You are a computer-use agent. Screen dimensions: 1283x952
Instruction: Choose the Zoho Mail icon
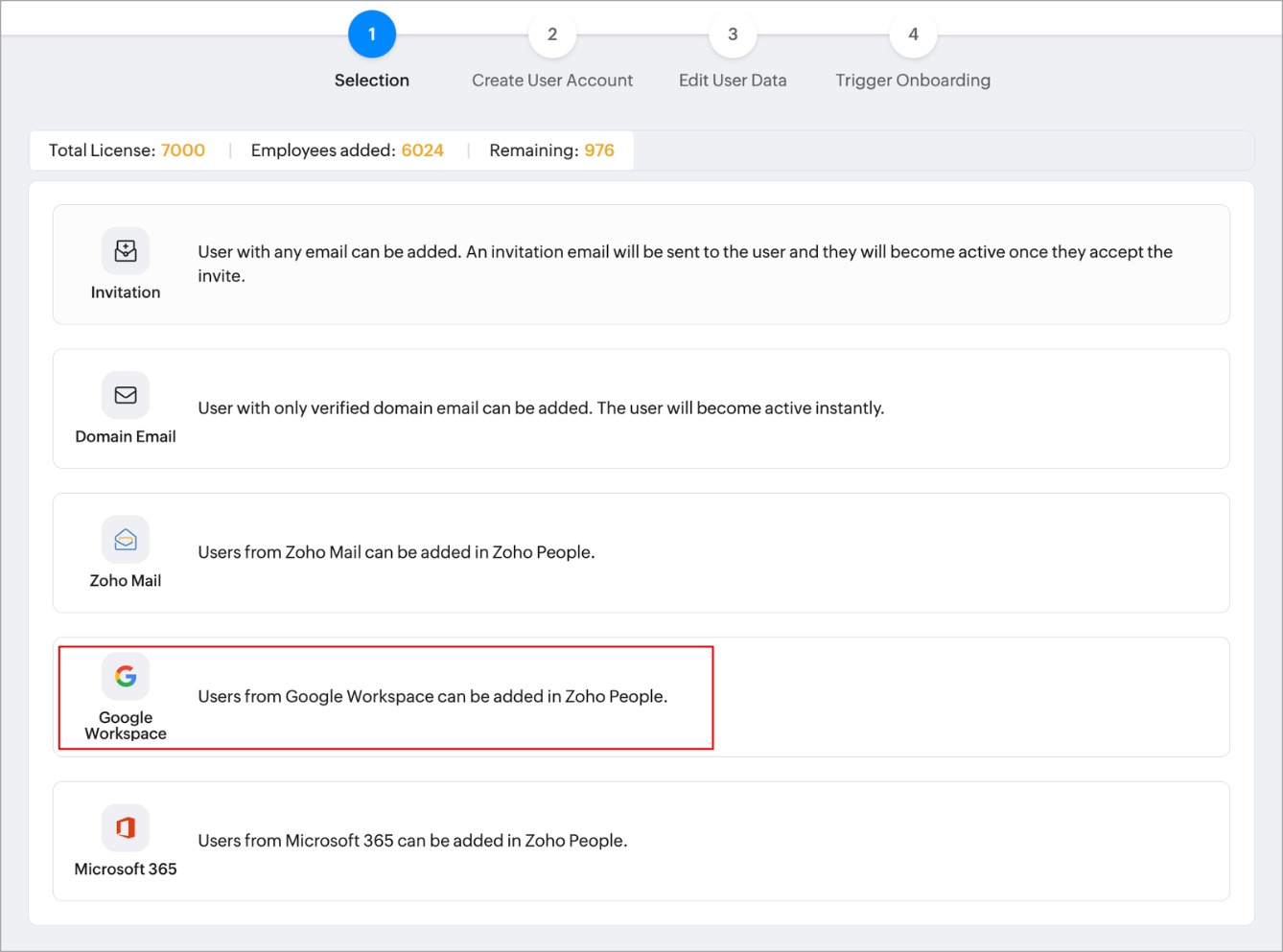[126, 540]
